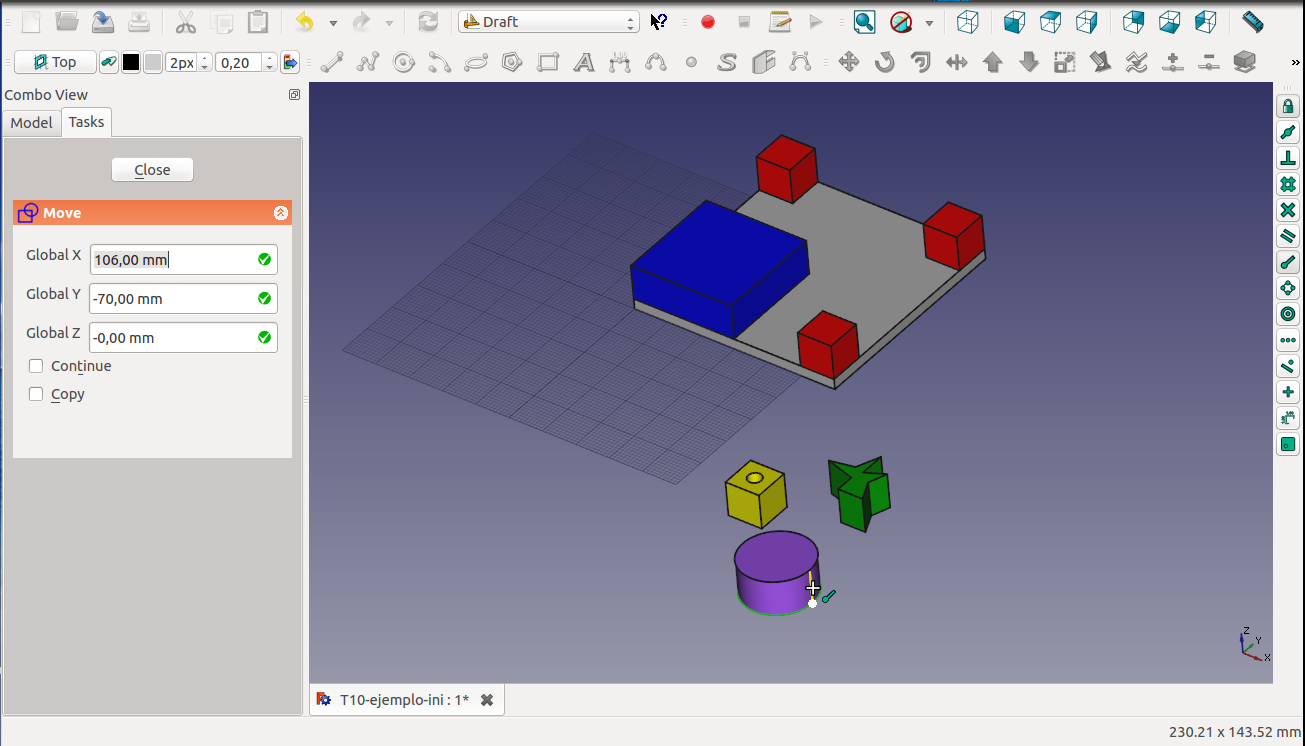Open the black line color swatch
Image resolution: width=1305 pixels, height=746 pixels.
tap(131, 63)
